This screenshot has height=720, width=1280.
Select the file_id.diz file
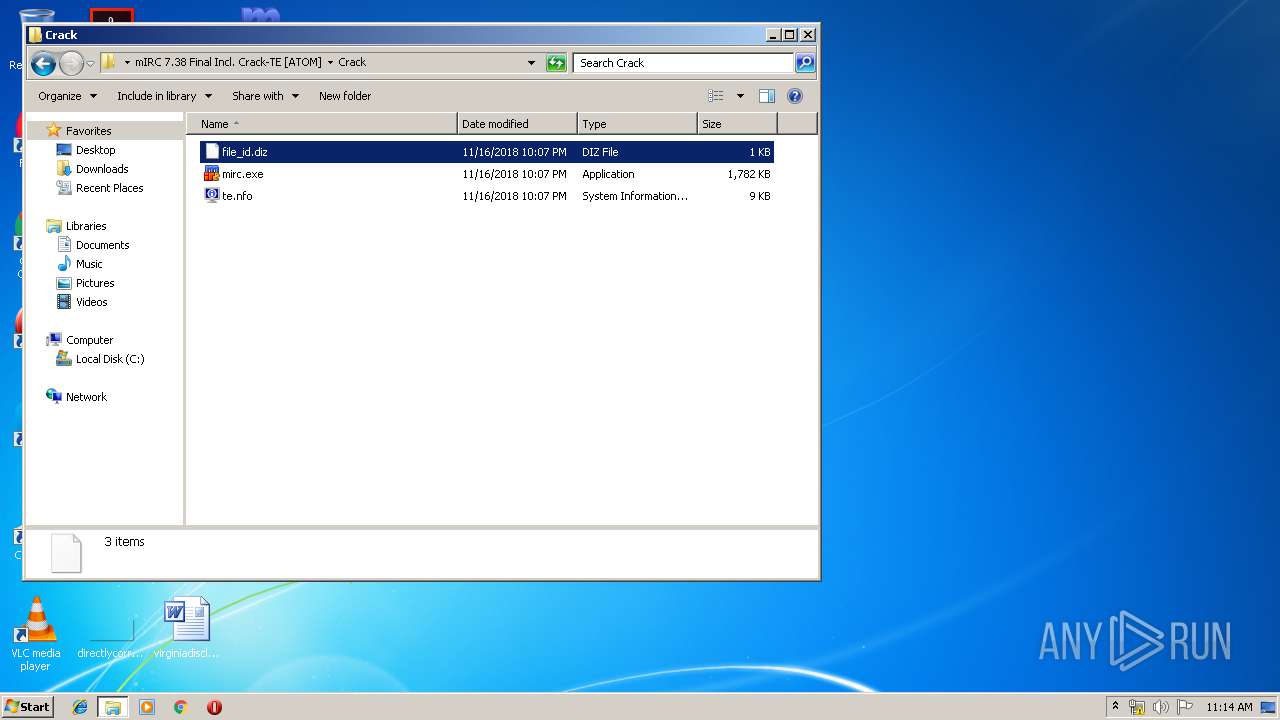pos(487,152)
